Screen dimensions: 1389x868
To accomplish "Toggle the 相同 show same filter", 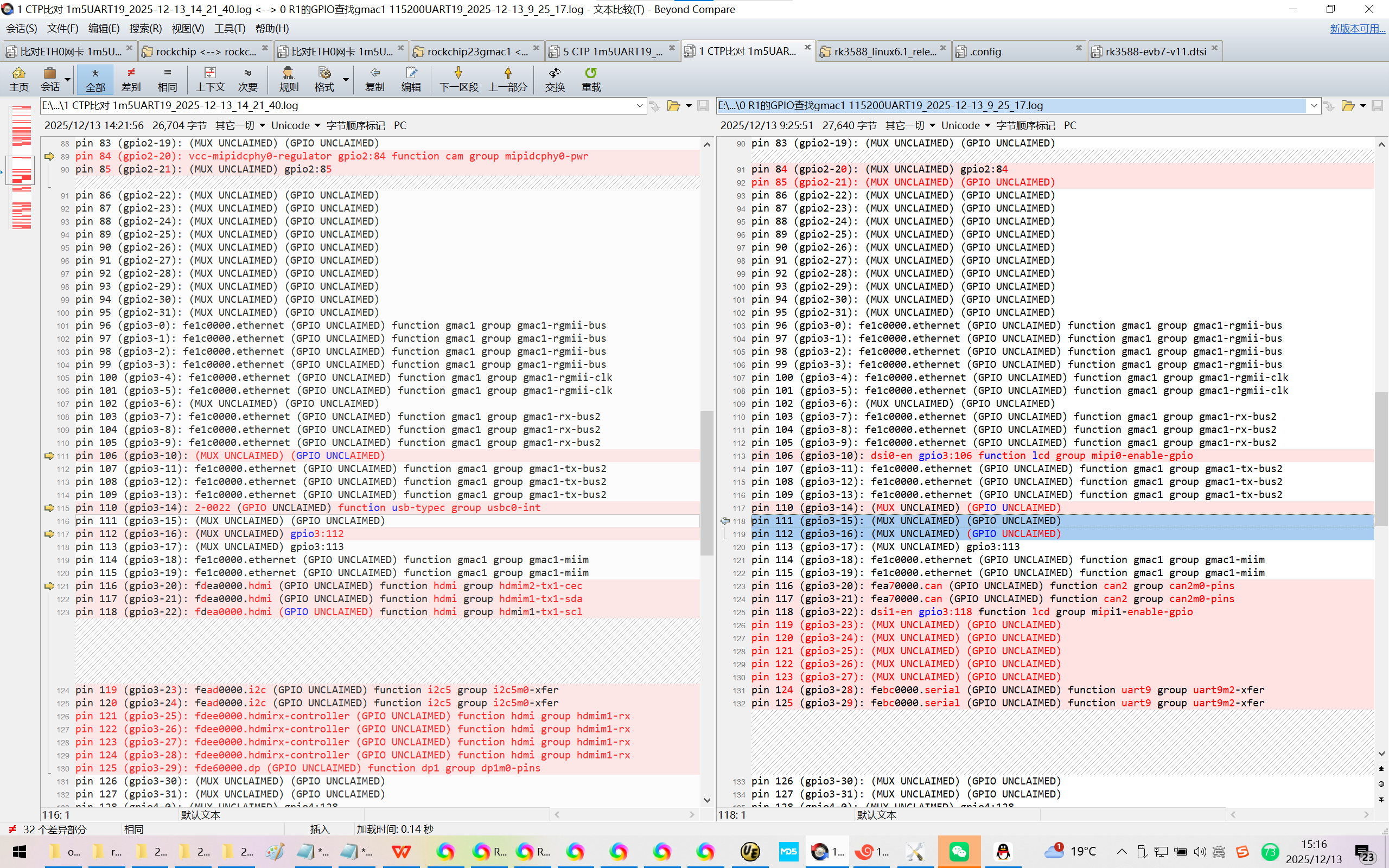I will point(167,79).
